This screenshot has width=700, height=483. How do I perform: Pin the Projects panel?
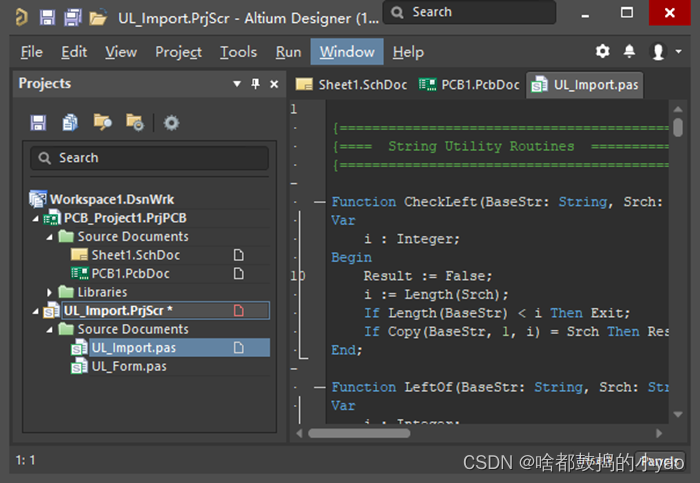coord(256,84)
